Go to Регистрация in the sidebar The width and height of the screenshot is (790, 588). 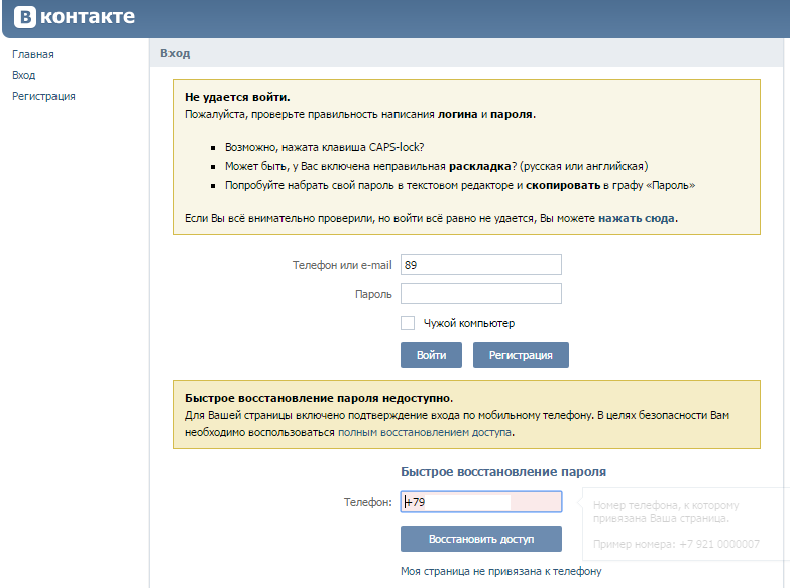pyautogui.click(x=44, y=96)
